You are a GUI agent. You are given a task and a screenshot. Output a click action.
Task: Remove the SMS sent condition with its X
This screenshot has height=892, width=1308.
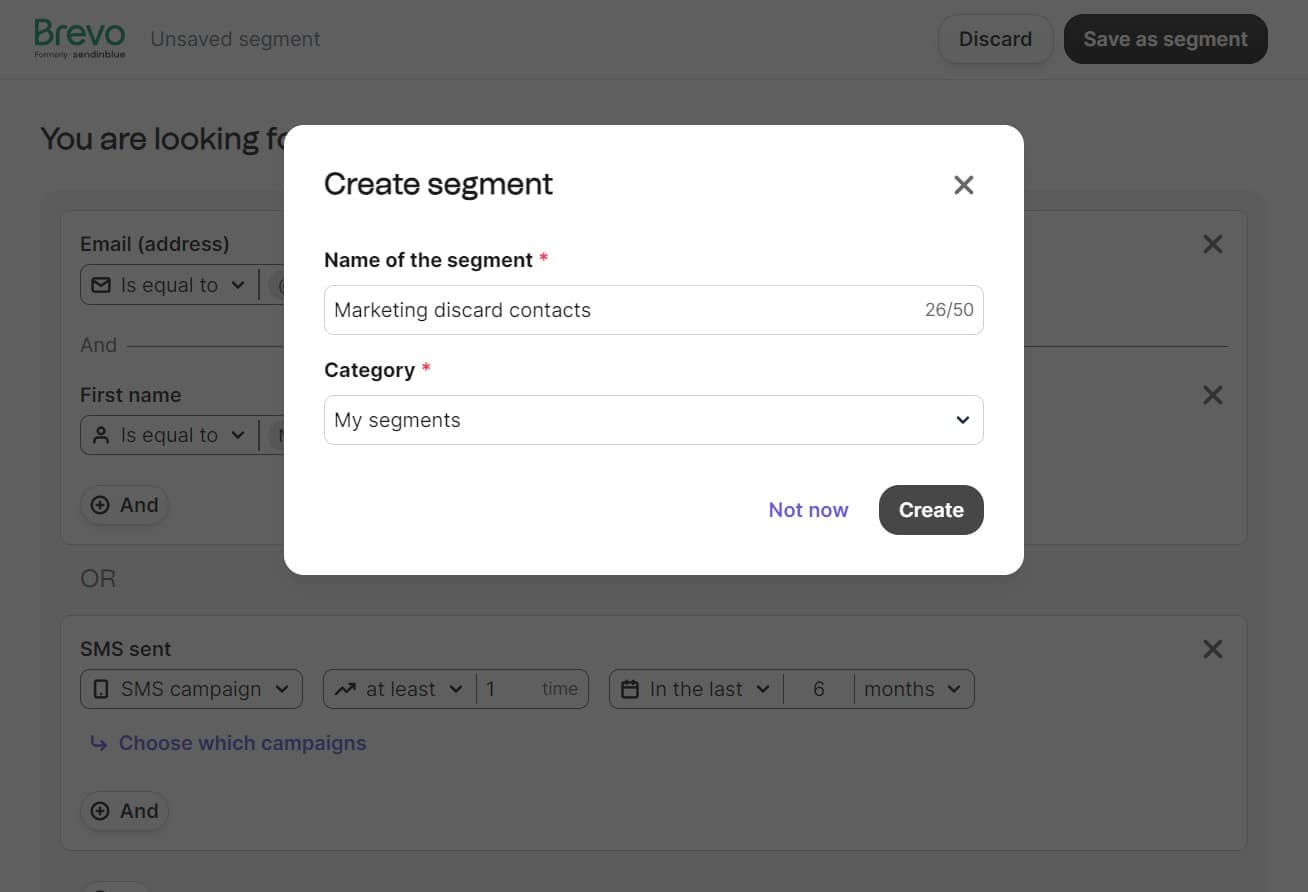point(1212,648)
